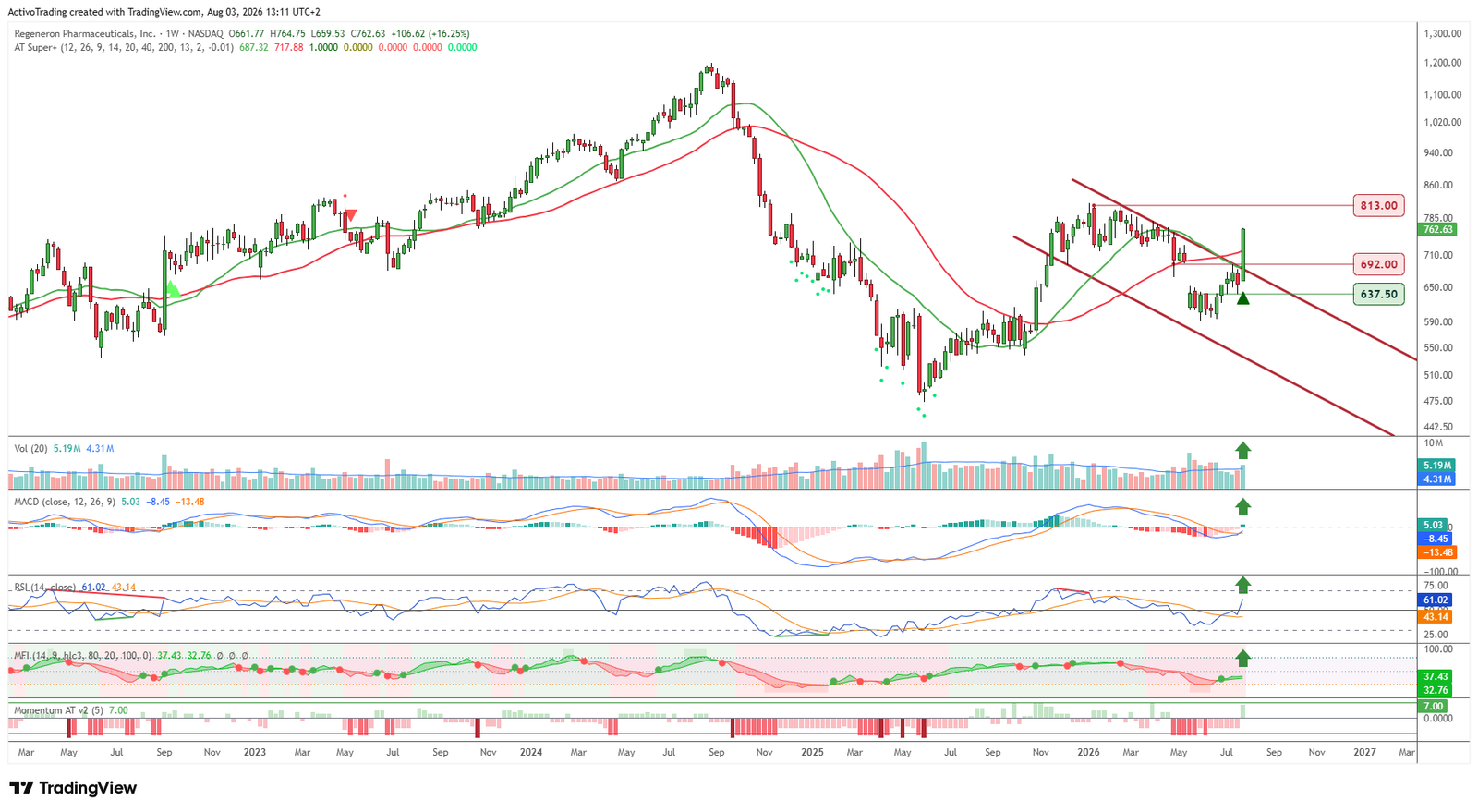This screenshot has height=812, width=1478.
Task: Click the 717.88 value in the AT Super+ legend
Action: pos(288,47)
